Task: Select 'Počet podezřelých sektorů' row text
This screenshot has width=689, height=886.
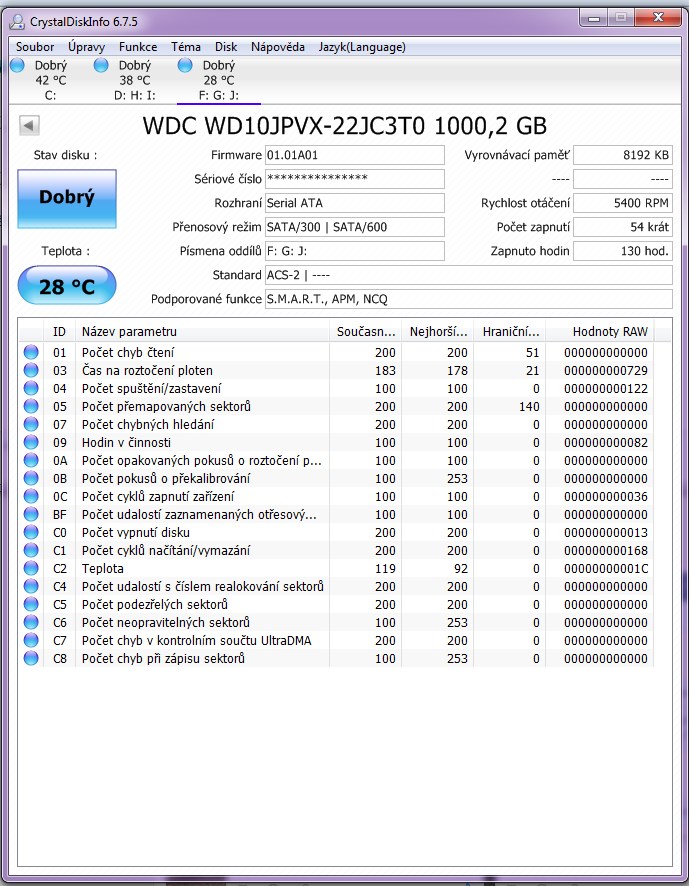Action: (x=155, y=605)
